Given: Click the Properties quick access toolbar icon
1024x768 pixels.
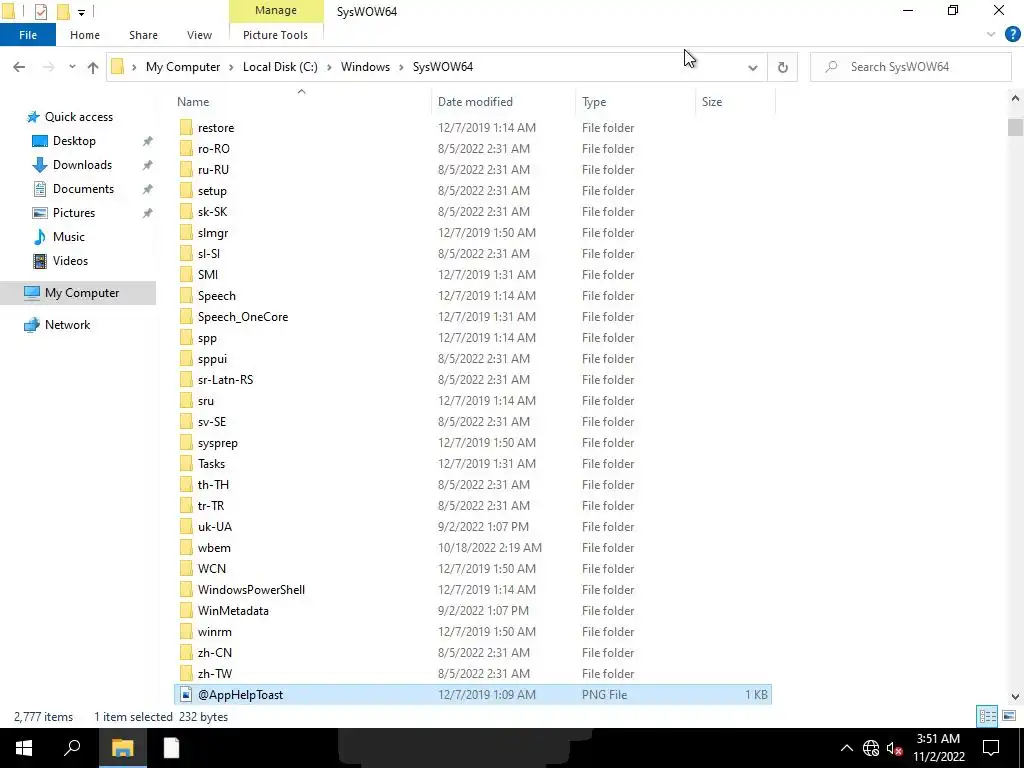Looking at the screenshot, I should (40, 11).
